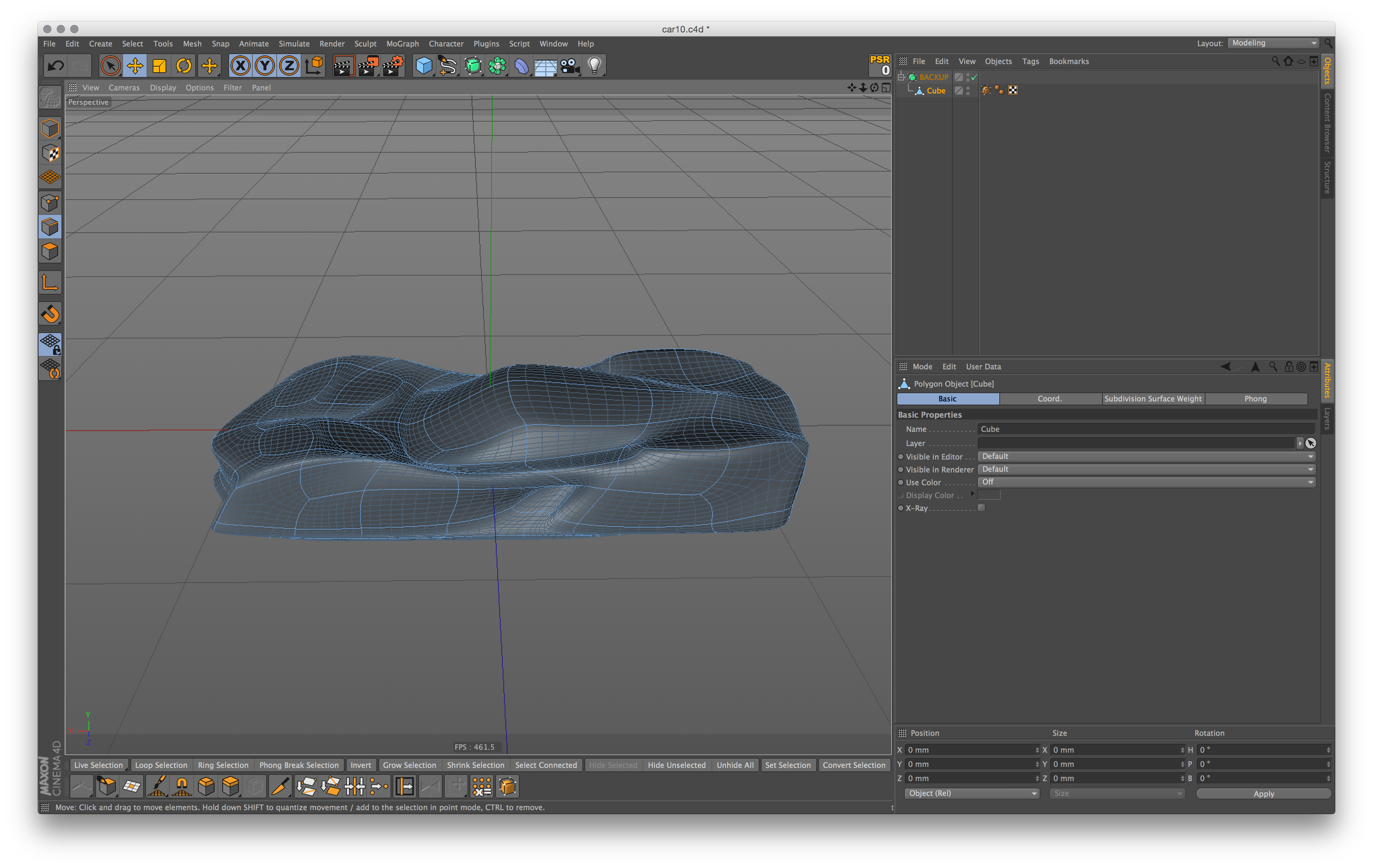The width and height of the screenshot is (1373, 868).
Task: Activate the Rotate tool icon
Action: point(184,66)
